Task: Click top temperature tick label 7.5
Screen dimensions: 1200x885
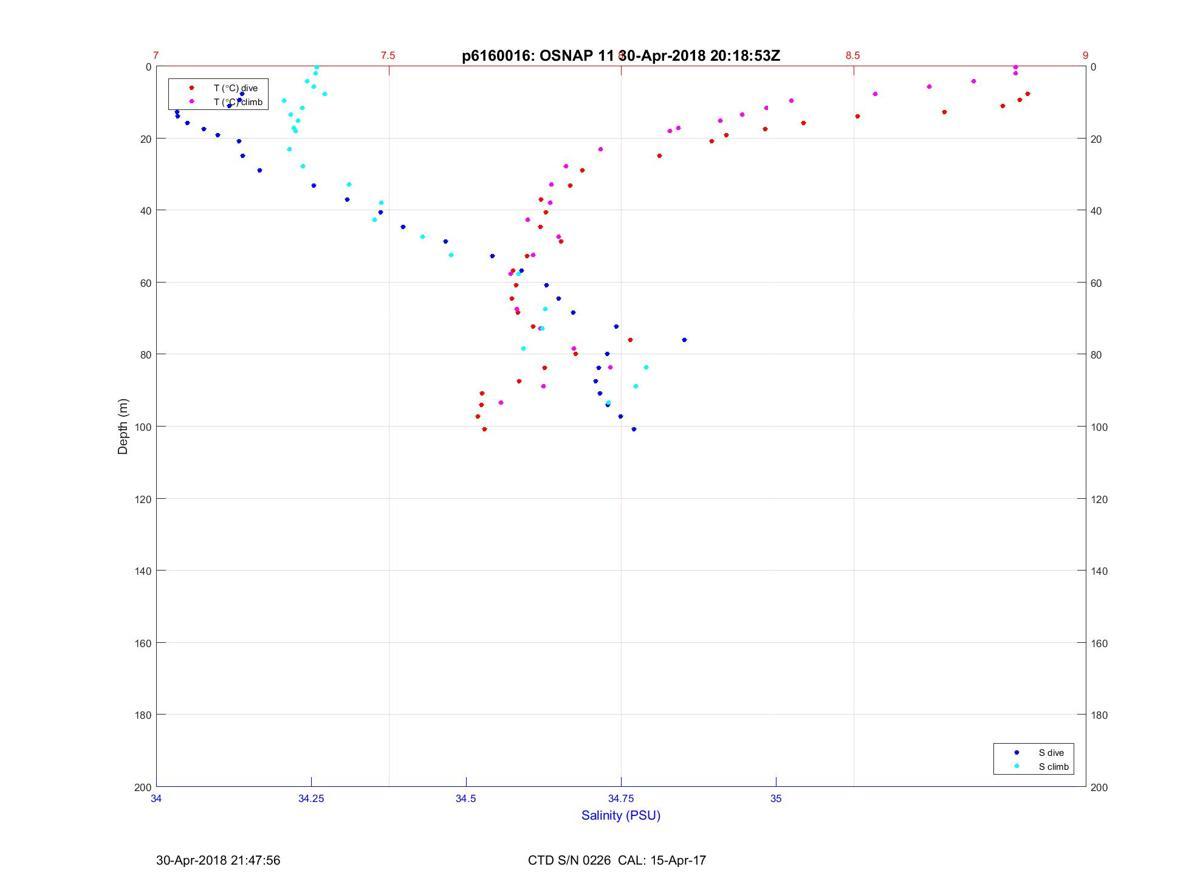Action: point(388,56)
